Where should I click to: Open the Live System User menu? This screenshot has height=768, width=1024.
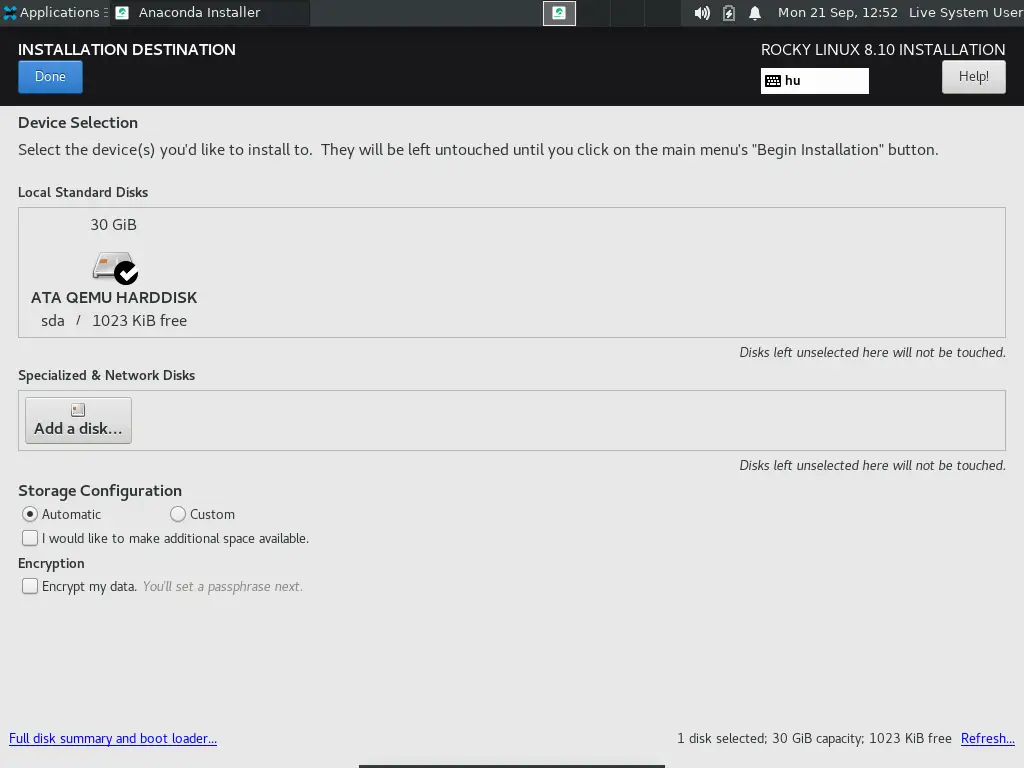[966, 12]
